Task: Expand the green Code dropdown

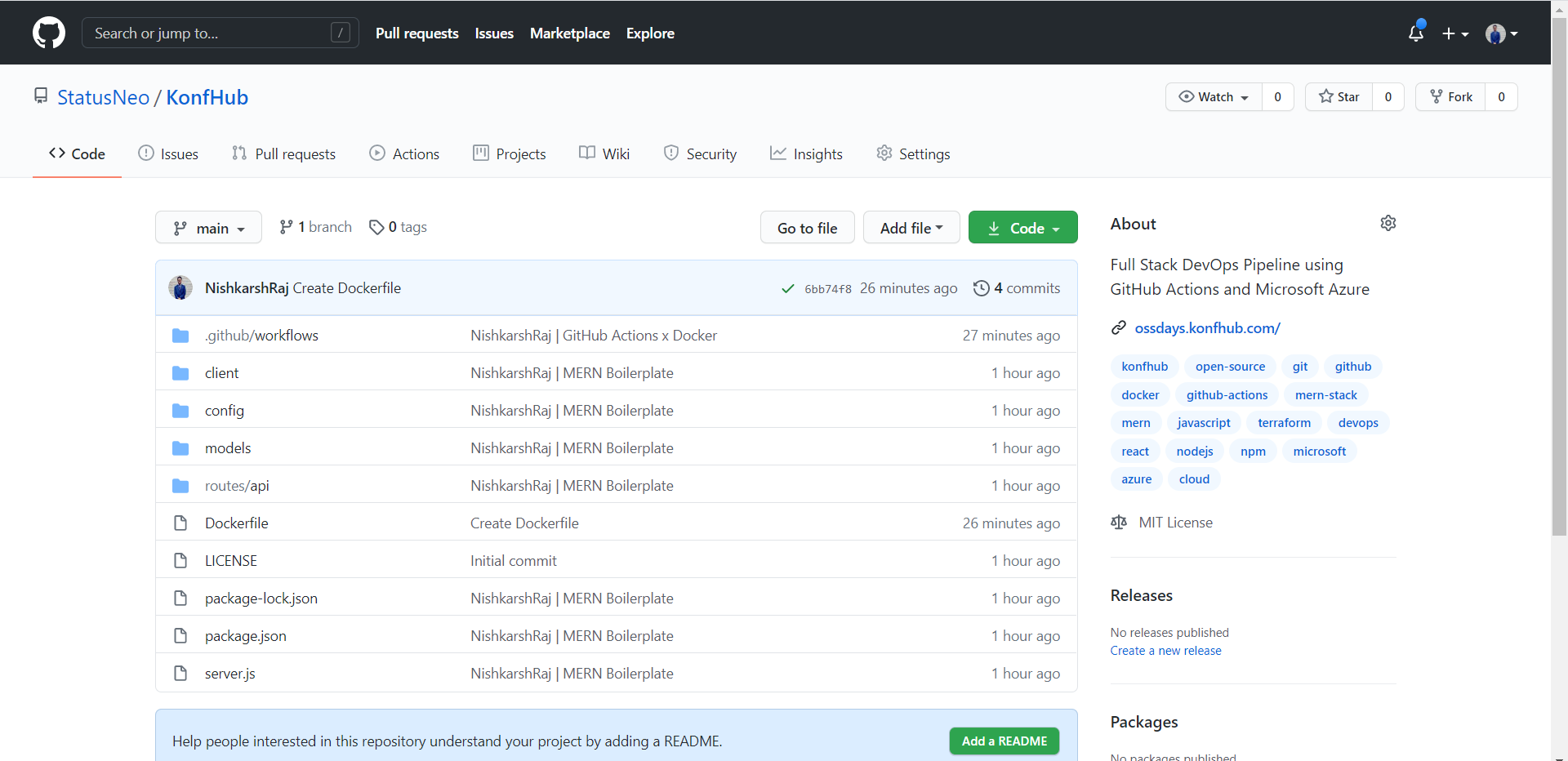Action: 1022,228
